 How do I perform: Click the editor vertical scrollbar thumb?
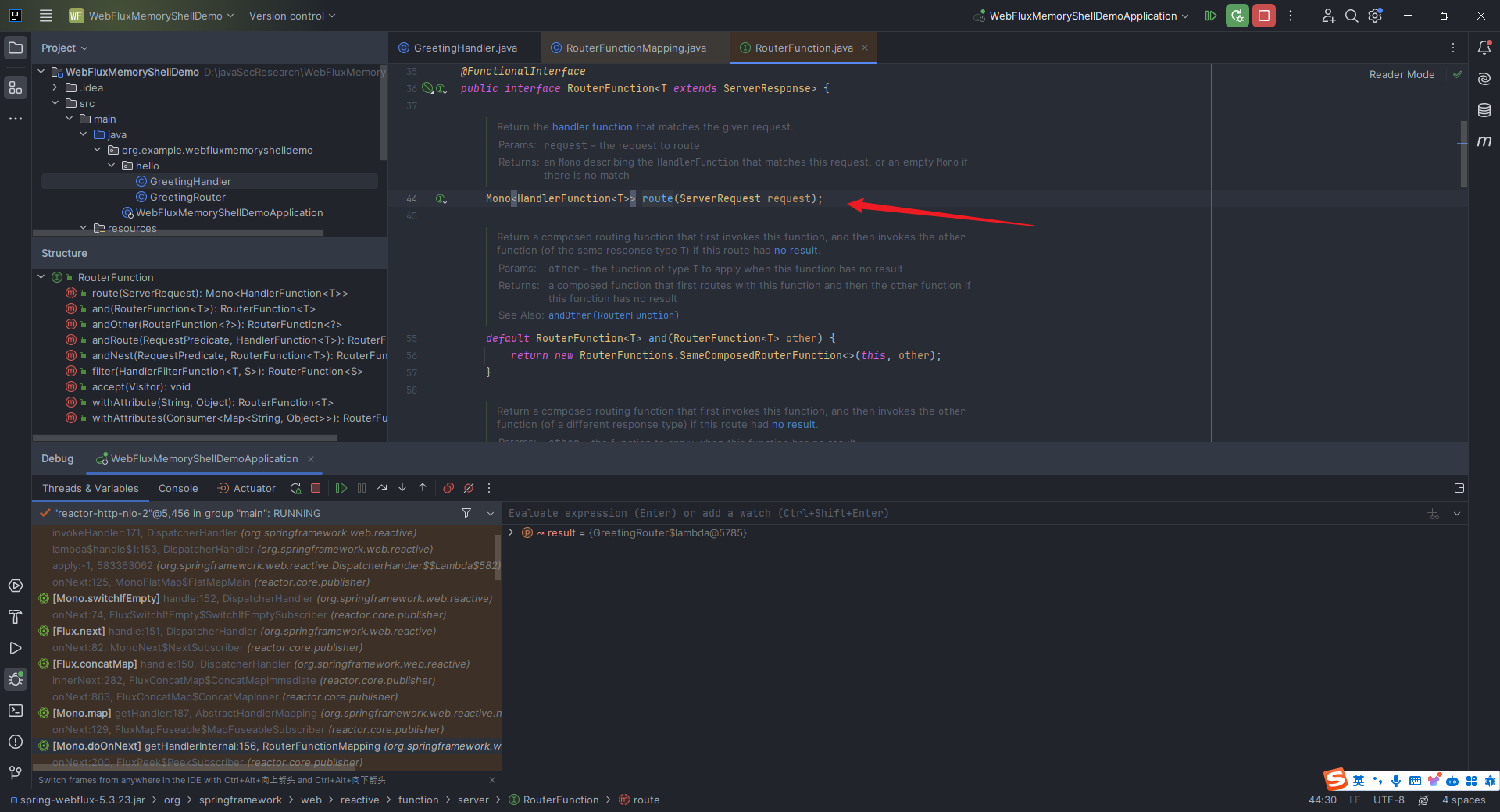click(1463, 154)
